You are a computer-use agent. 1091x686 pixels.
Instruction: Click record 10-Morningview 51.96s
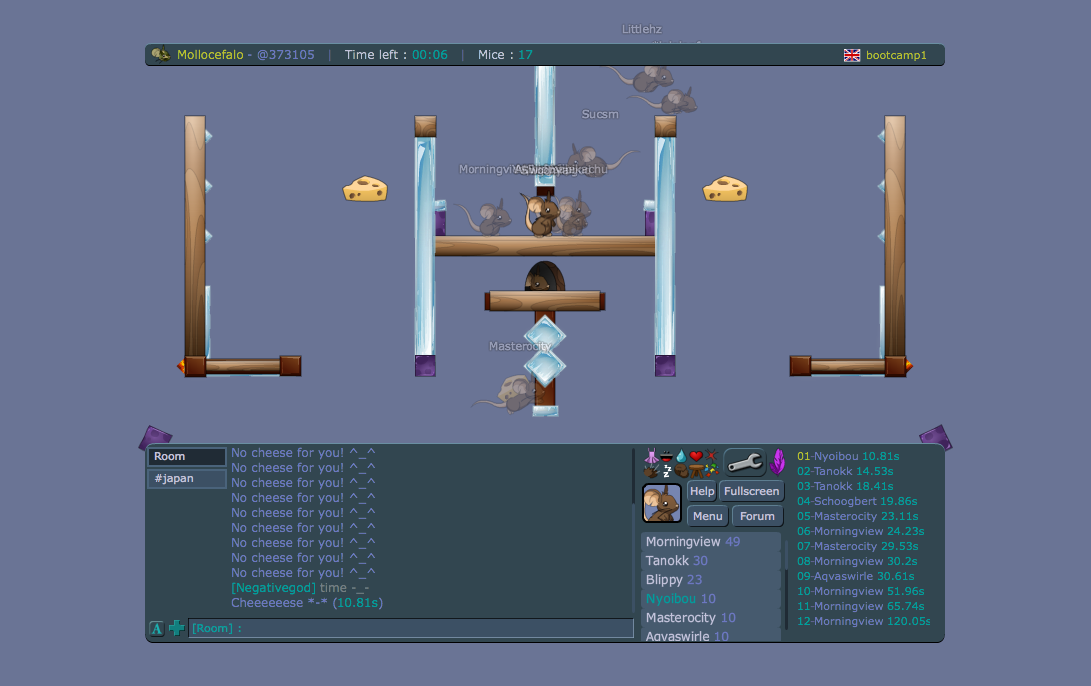click(861, 591)
